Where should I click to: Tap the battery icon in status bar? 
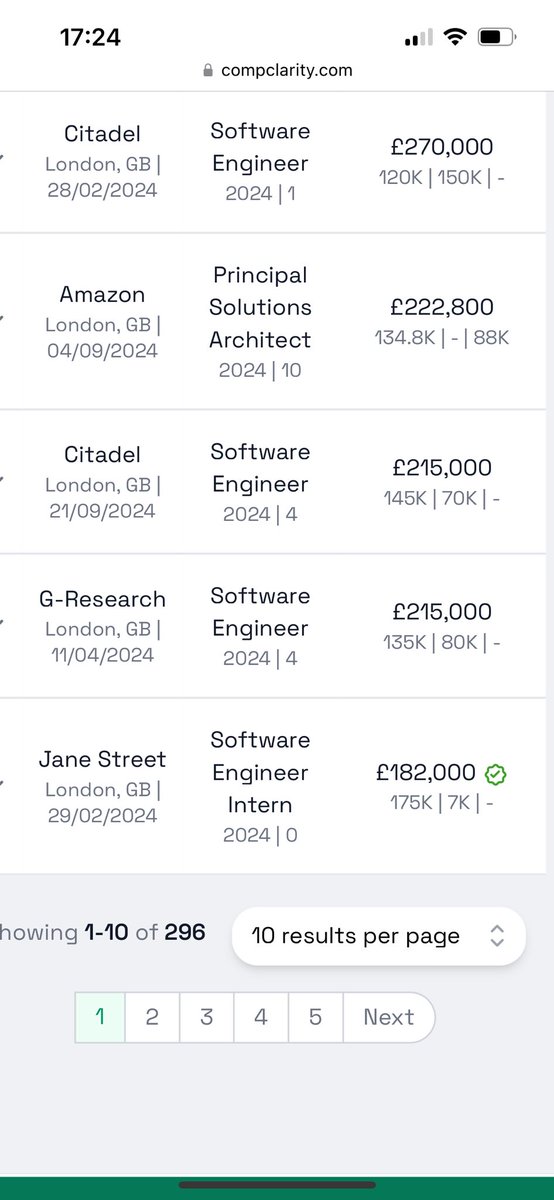[x=496, y=38]
